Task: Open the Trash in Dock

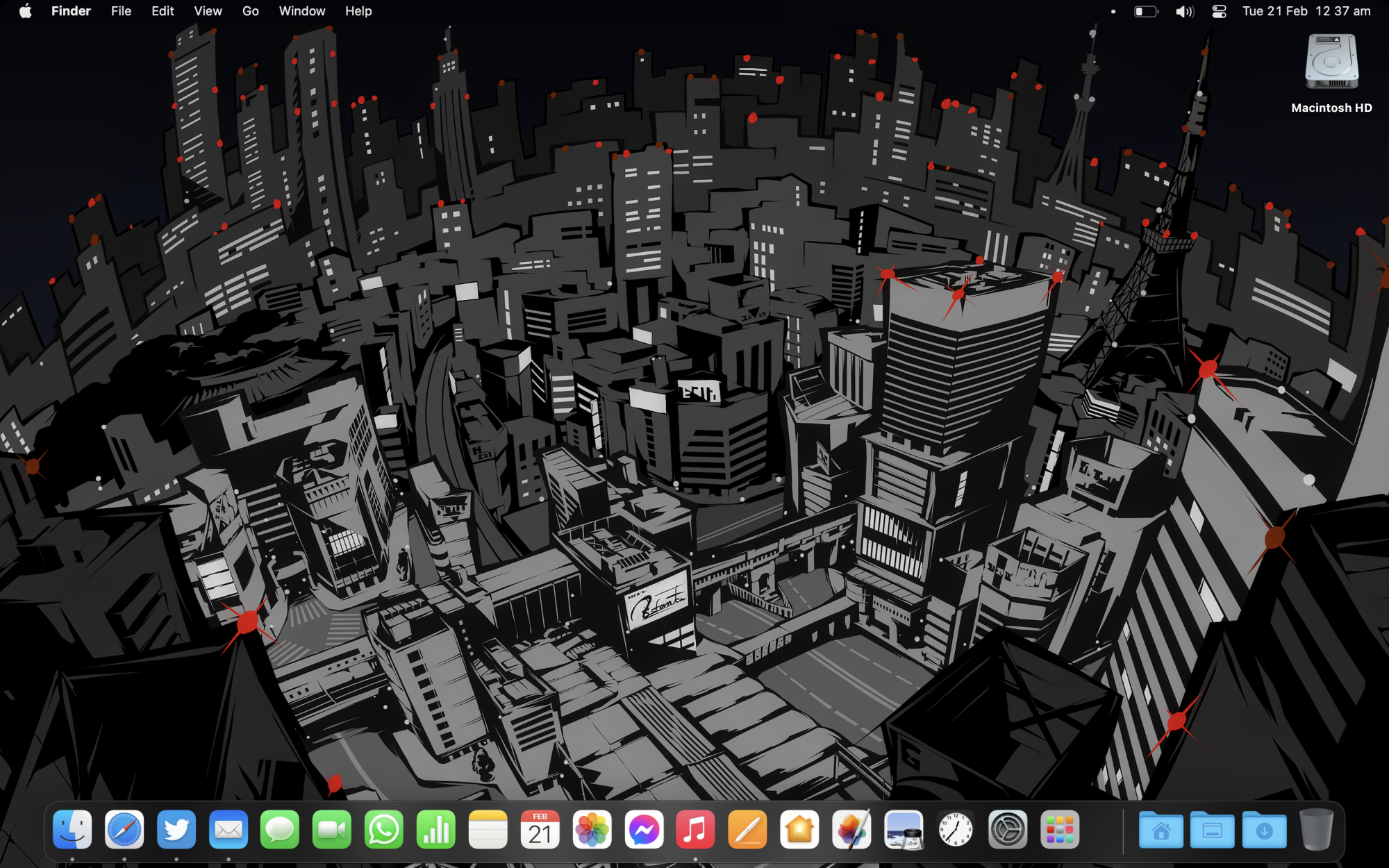Action: (1316, 830)
